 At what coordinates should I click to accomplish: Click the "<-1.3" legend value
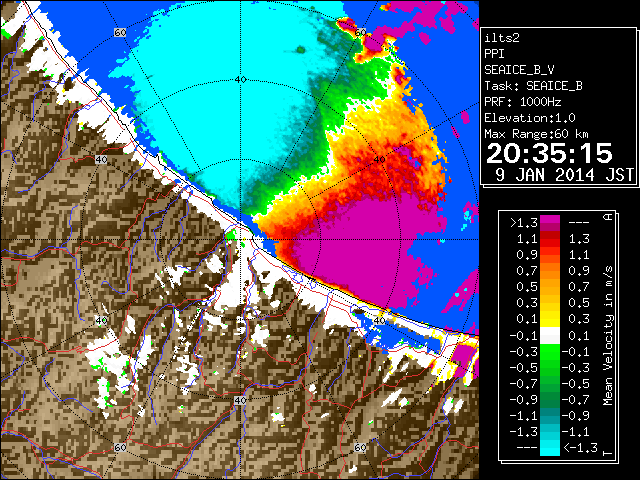tap(580, 448)
